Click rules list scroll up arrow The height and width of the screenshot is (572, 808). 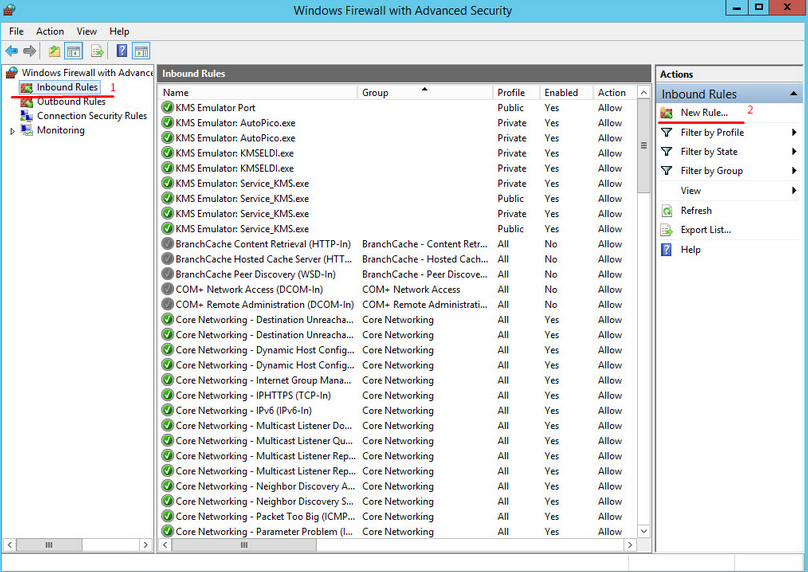coord(644,93)
